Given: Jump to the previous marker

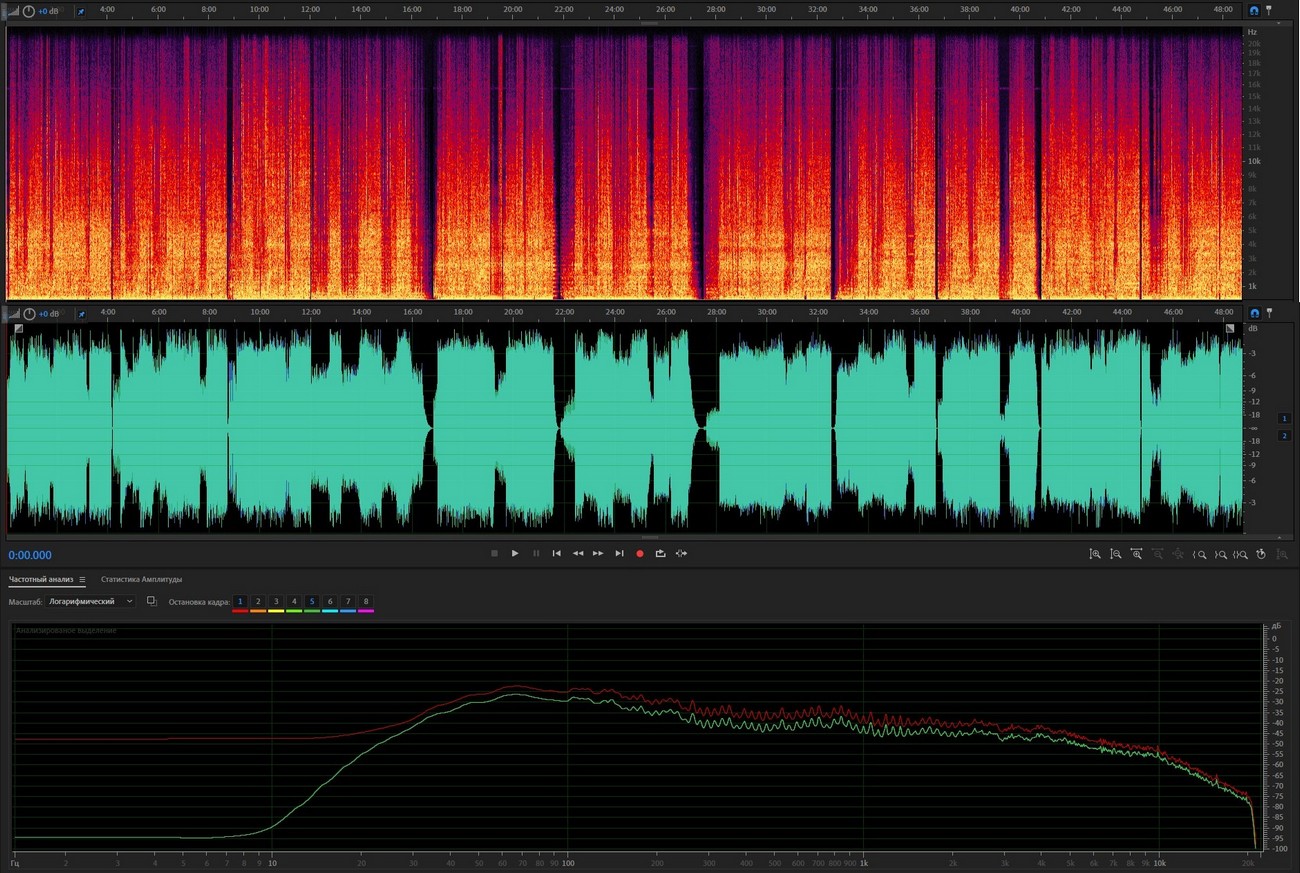Looking at the screenshot, I should point(557,553).
